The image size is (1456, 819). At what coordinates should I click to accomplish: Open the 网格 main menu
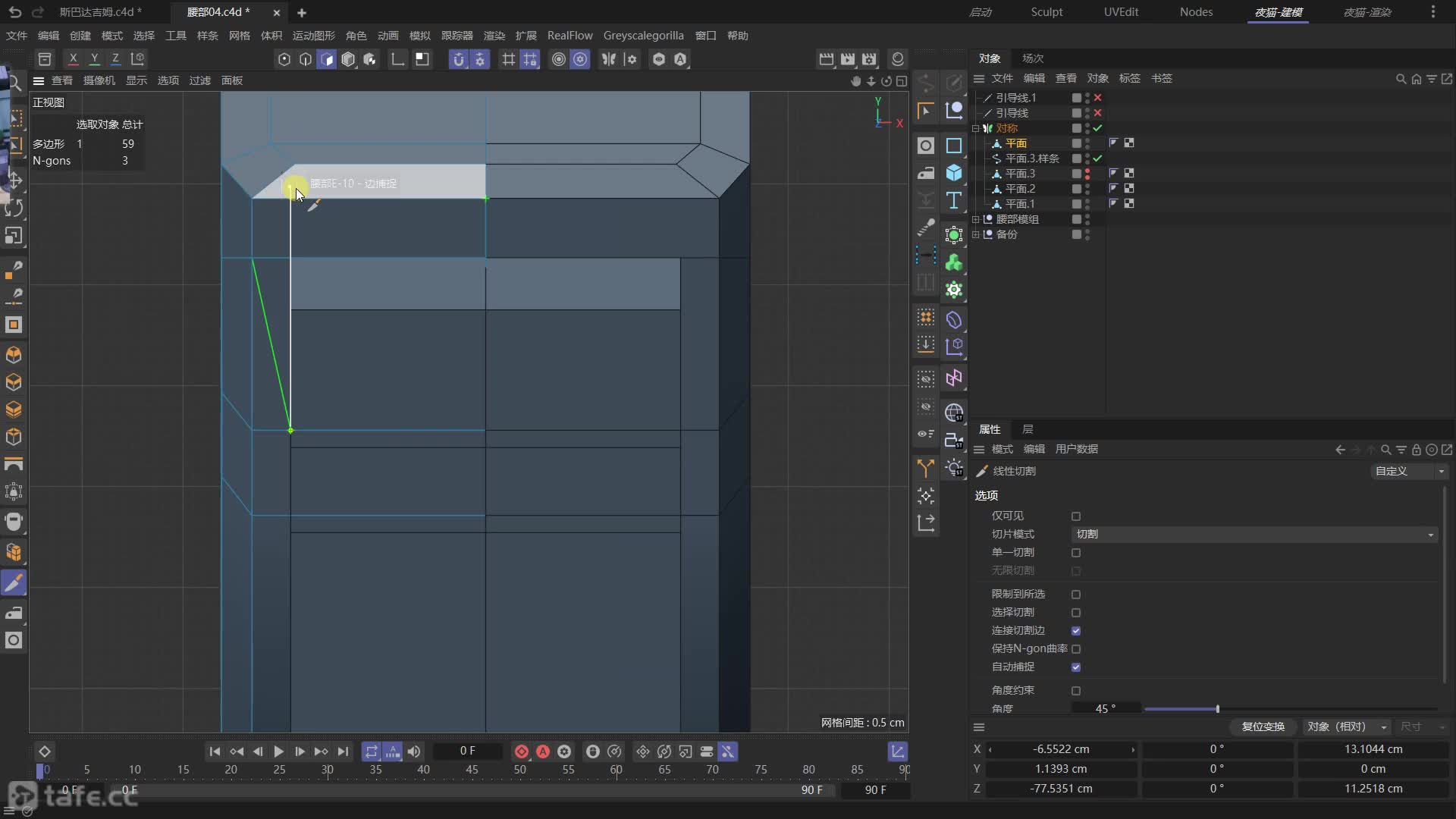coord(240,36)
